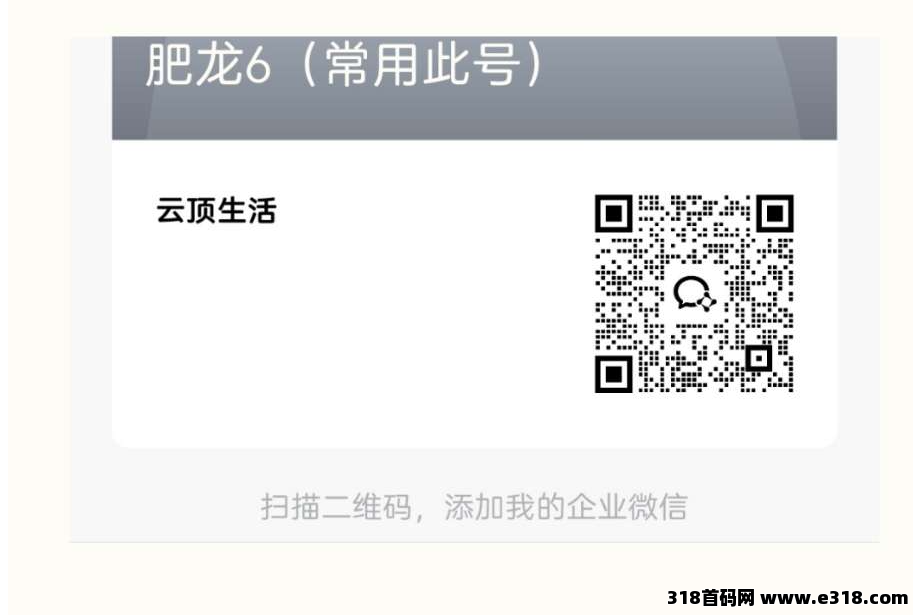This screenshot has width=913, height=615.
Task: Click the QR code's top-left finder square
Action: (x=614, y=213)
